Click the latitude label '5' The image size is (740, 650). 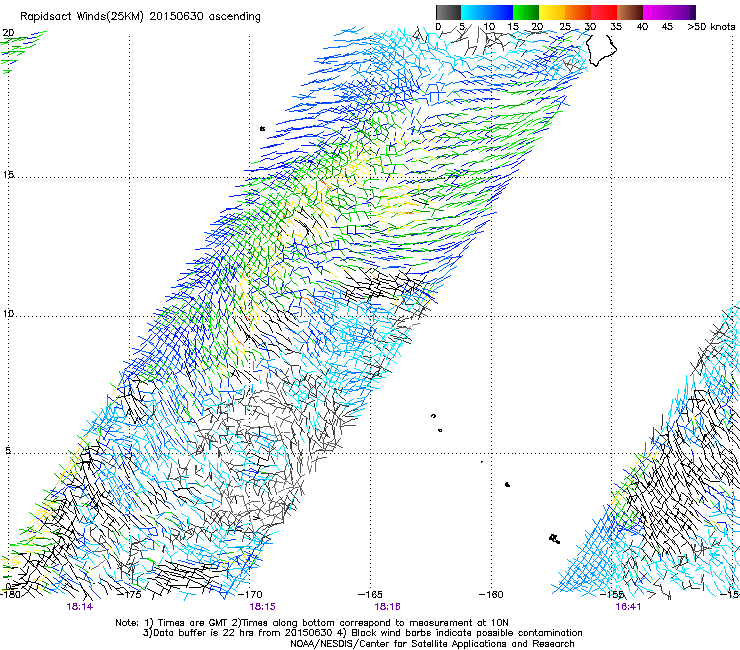[x=8, y=450]
